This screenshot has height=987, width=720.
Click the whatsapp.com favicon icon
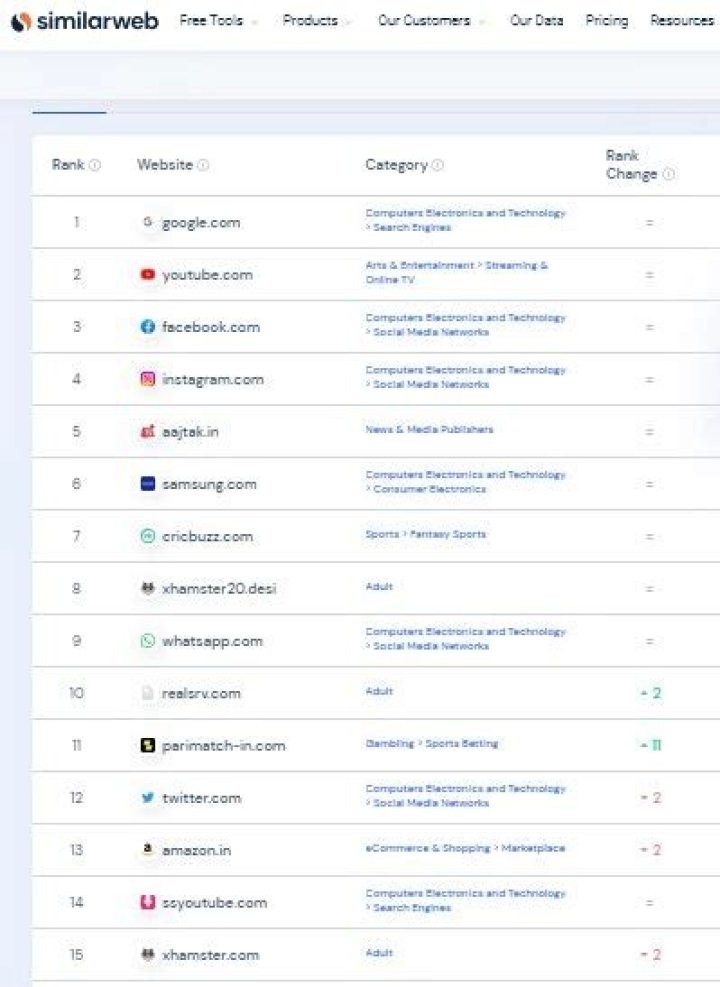coord(147,641)
